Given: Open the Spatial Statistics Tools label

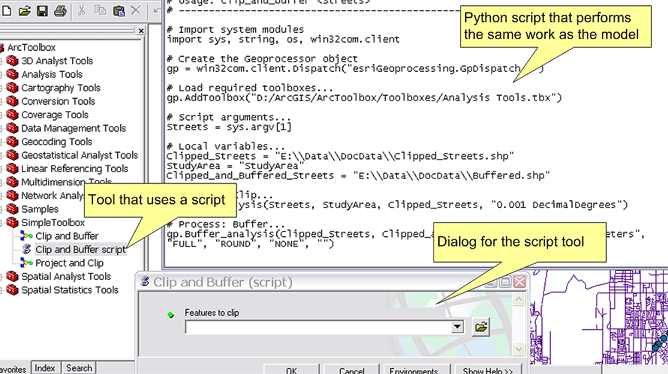Looking at the screenshot, I should pyautogui.click(x=70, y=290).
